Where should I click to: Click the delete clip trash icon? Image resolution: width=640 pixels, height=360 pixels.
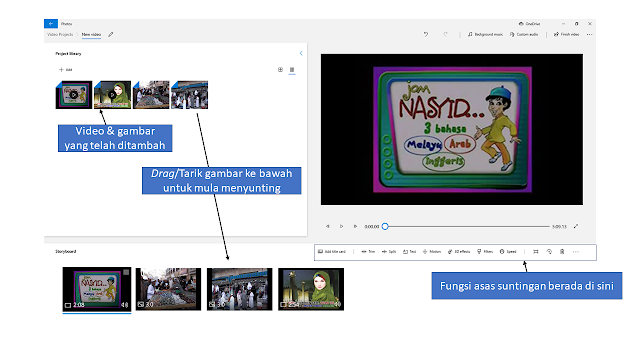562,252
